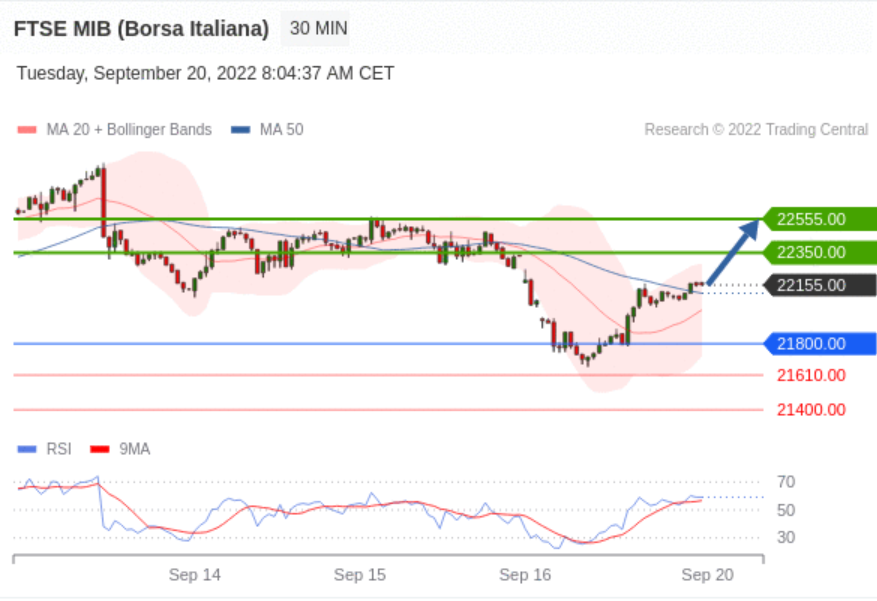Click the MA 20 + Bollinger Bands legend label
The width and height of the screenshot is (877, 601).
129,130
